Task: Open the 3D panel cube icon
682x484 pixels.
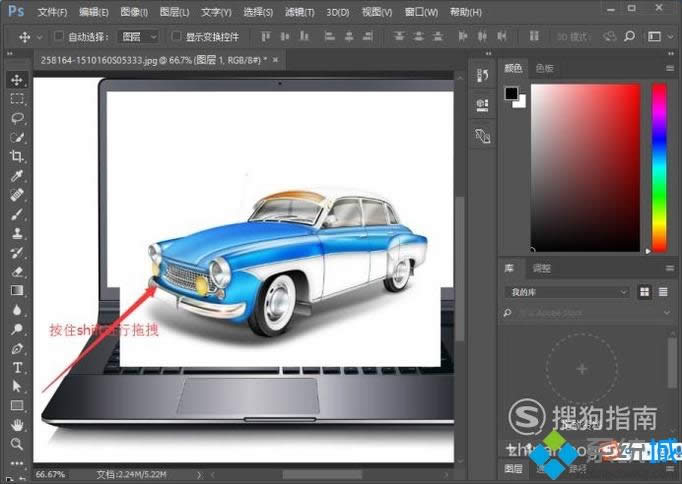Action: (x=482, y=136)
